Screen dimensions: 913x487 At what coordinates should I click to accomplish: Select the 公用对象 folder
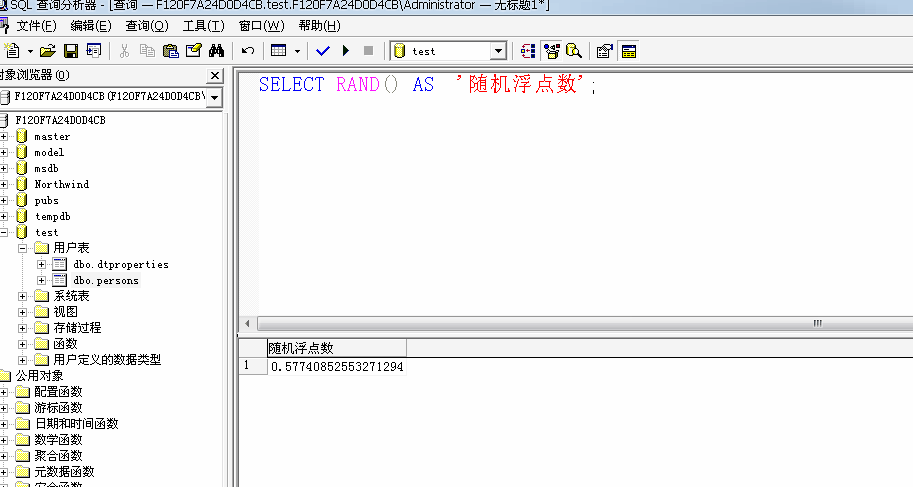click(x=39, y=376)
